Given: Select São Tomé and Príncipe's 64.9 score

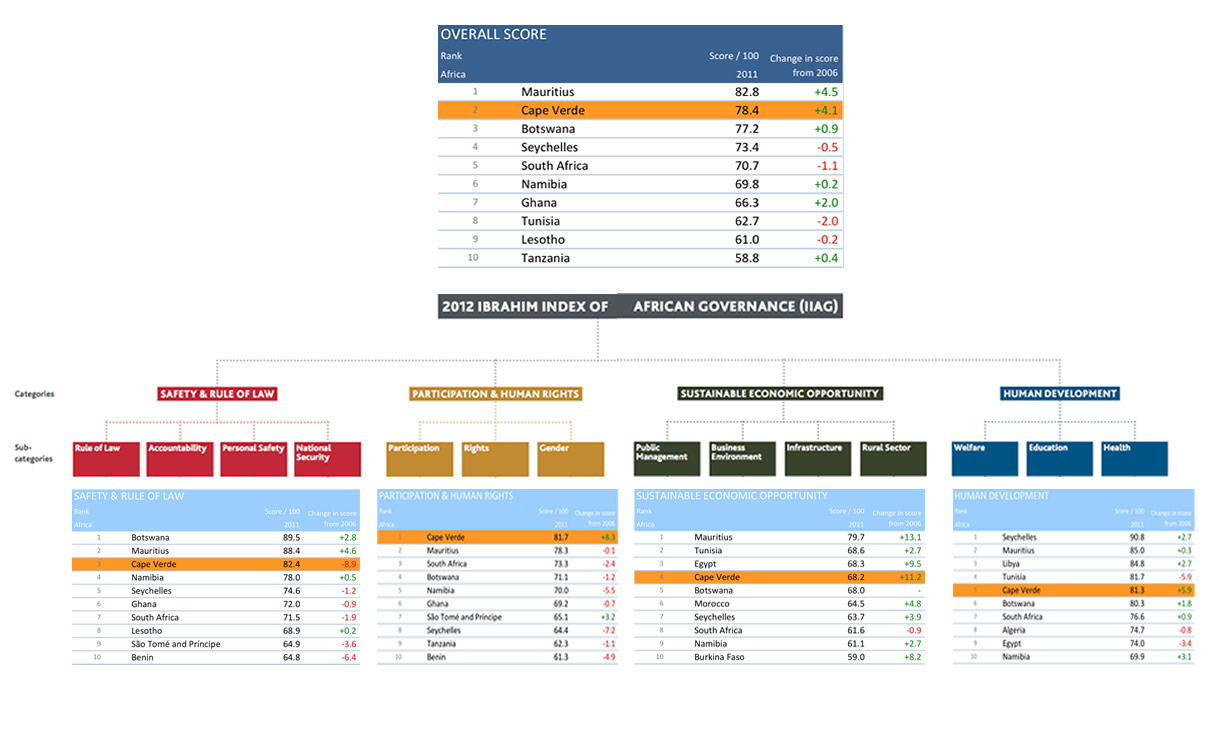Looking at the screenshot, I should [291, 644].
